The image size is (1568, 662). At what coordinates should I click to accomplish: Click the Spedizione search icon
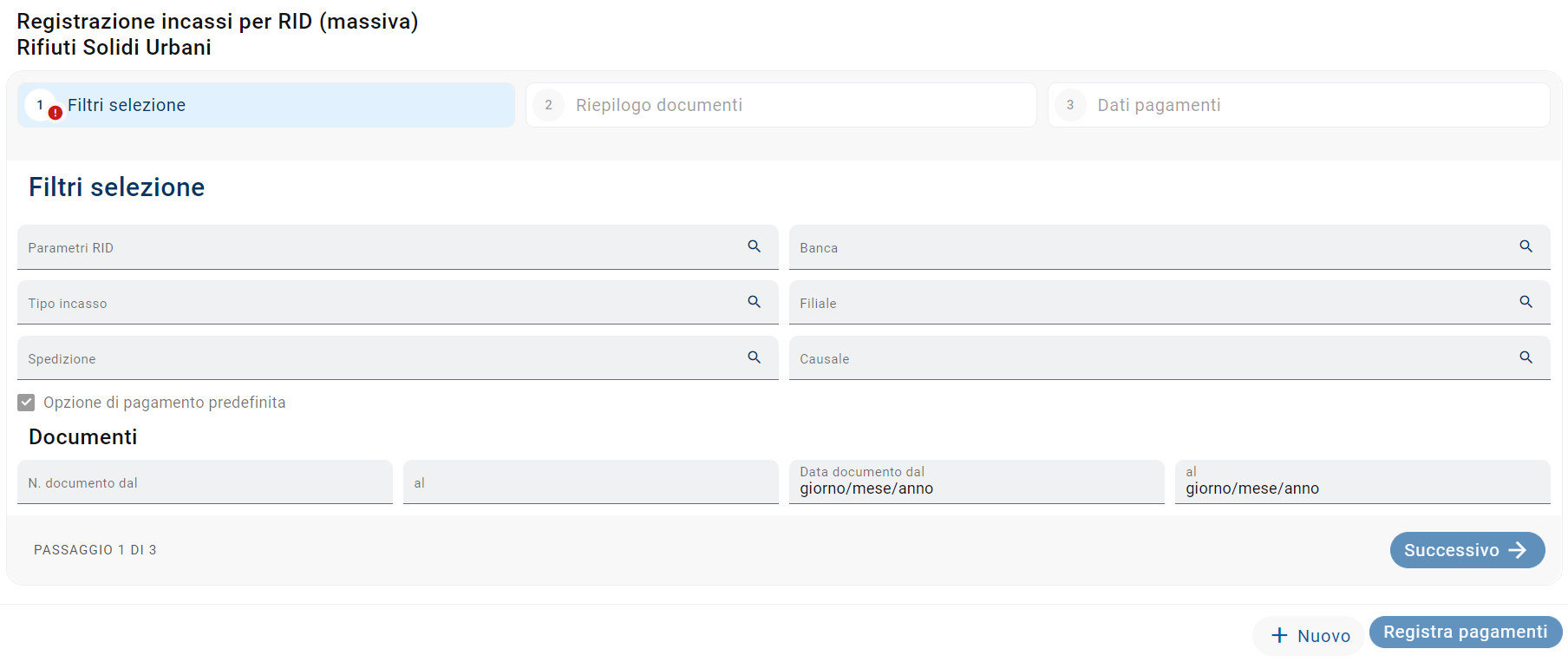pos(754,357)
